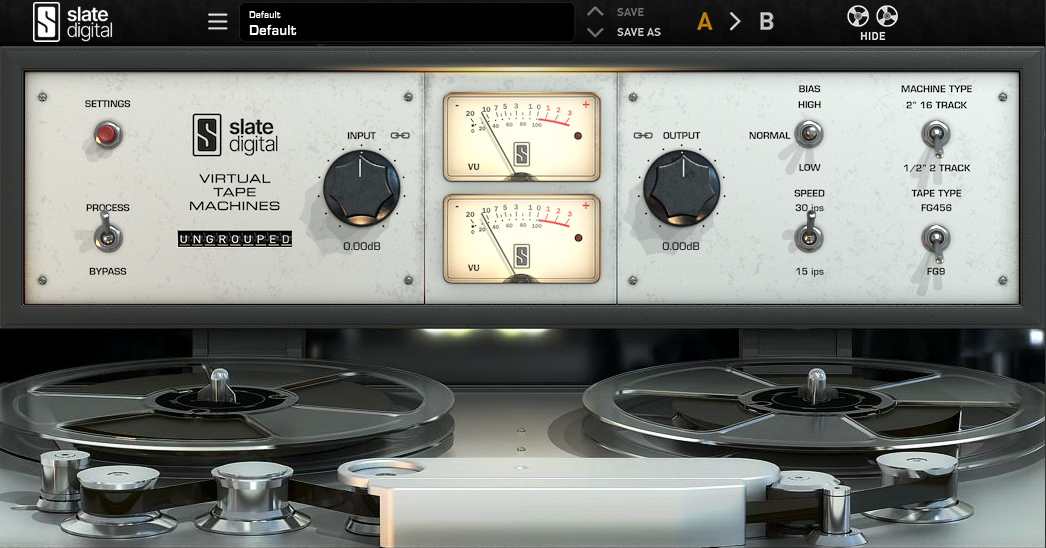The width and height of the screenshot is (1046, 548).
Task: Click the input 0.00dB value field
Action: [x=362, y=246]
